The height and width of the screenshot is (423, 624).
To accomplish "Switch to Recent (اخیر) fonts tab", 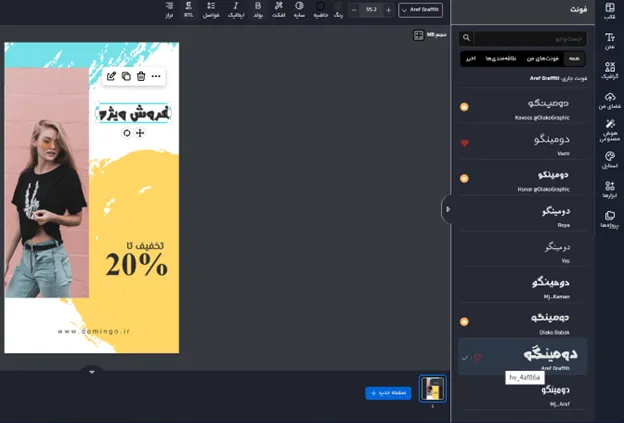I will coord(470,59).
